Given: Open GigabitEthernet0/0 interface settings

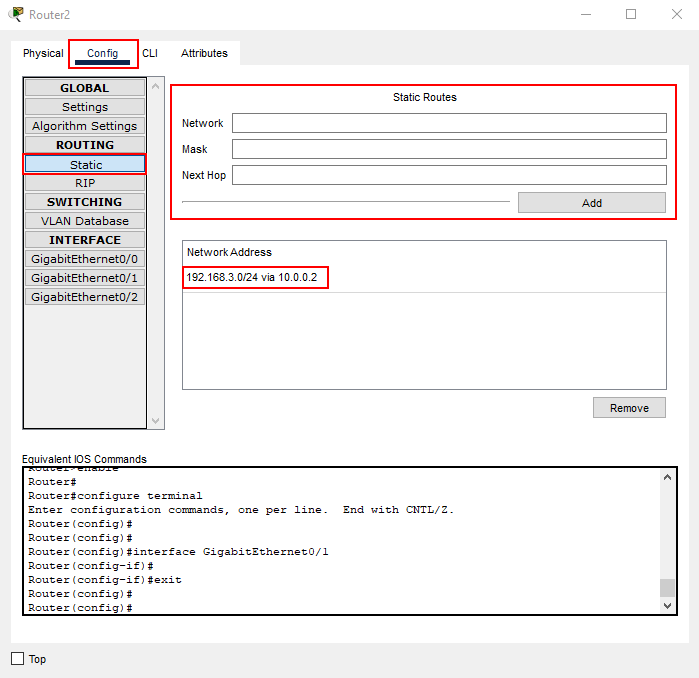Looking at the screenshot, I should (85, 259).
